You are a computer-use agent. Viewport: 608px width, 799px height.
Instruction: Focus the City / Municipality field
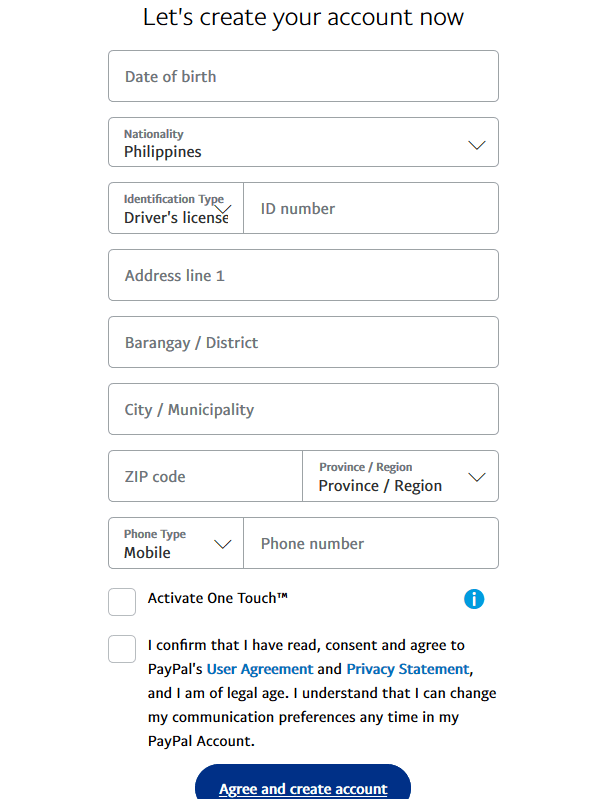pyautogui.click(x=303, y=410)
